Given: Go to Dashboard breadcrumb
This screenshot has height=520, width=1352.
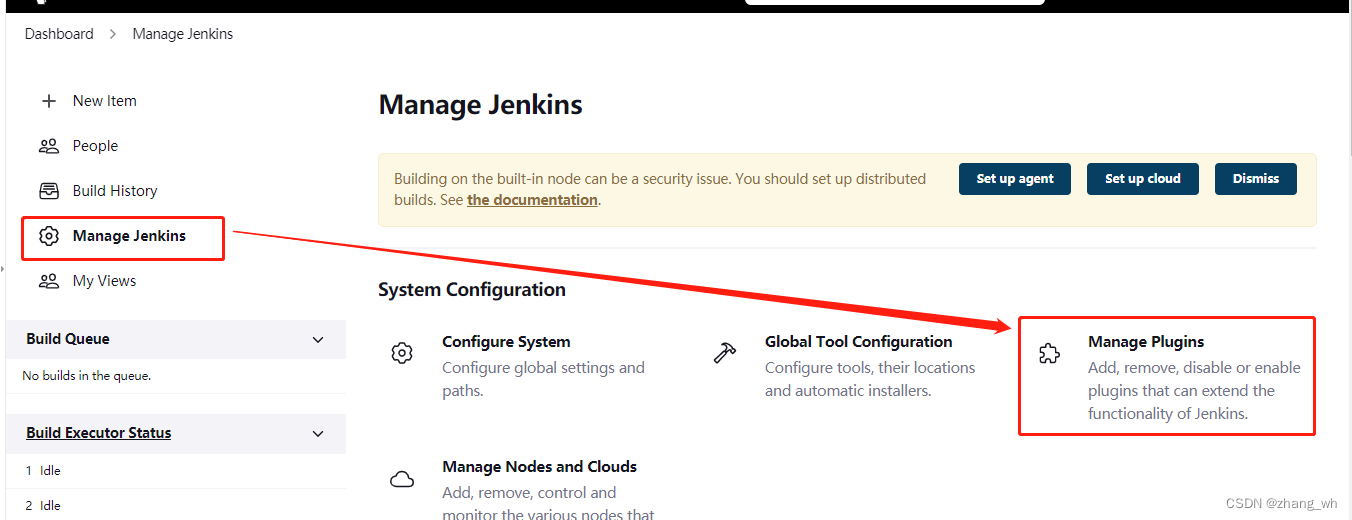Looking at the screenshot, I should pyautogui.click(x=59, y=34).
